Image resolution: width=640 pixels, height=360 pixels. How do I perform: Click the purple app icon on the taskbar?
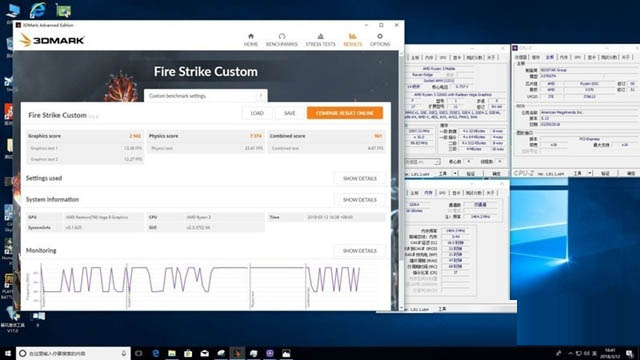tap(270, 353)
